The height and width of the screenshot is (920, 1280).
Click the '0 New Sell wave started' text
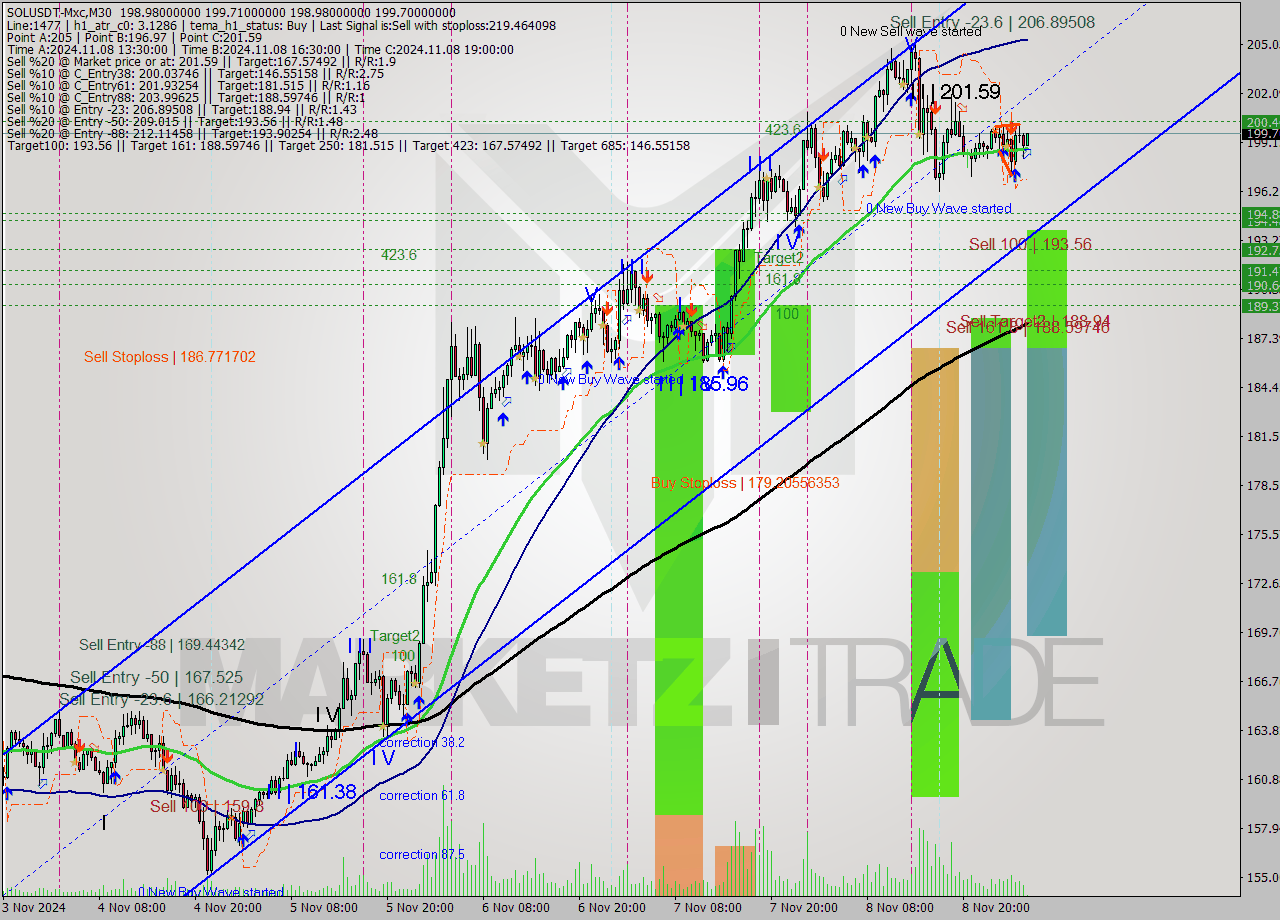pyautogui.click(x=910, y=31)
